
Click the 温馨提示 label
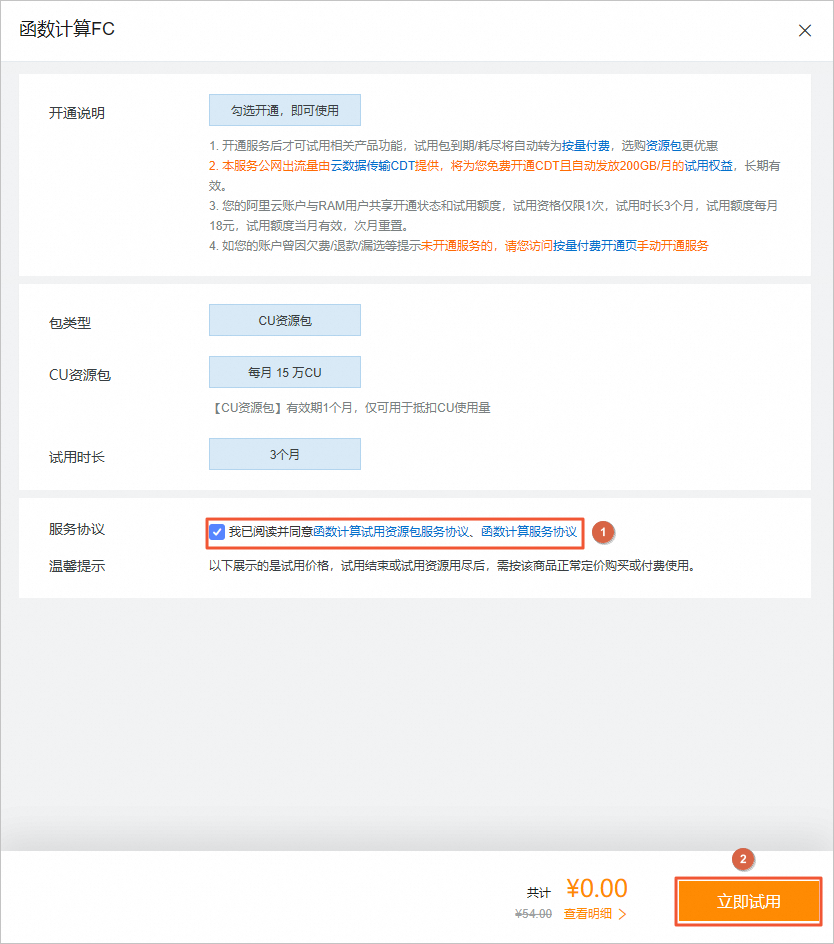point(77,566)
